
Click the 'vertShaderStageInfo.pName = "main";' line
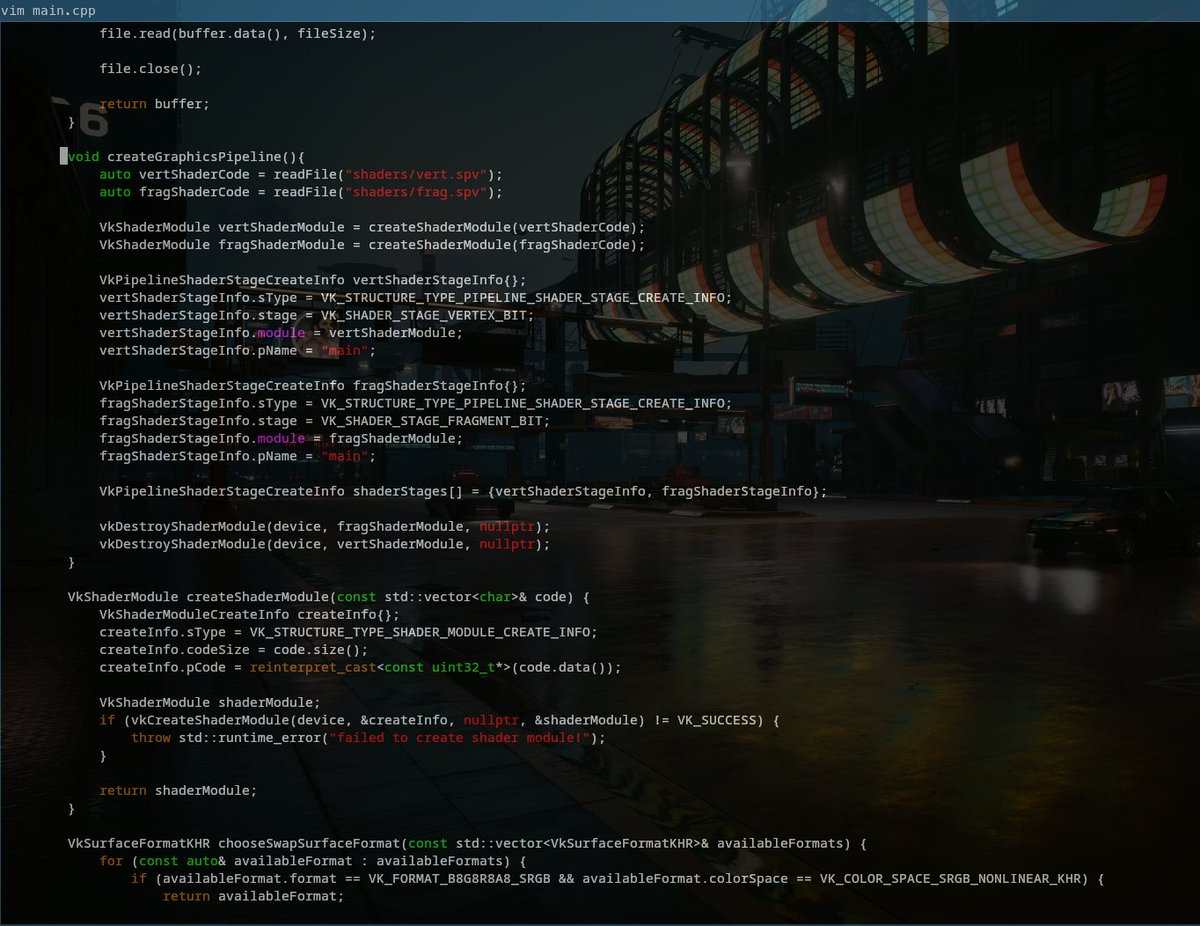pos(238,351)
